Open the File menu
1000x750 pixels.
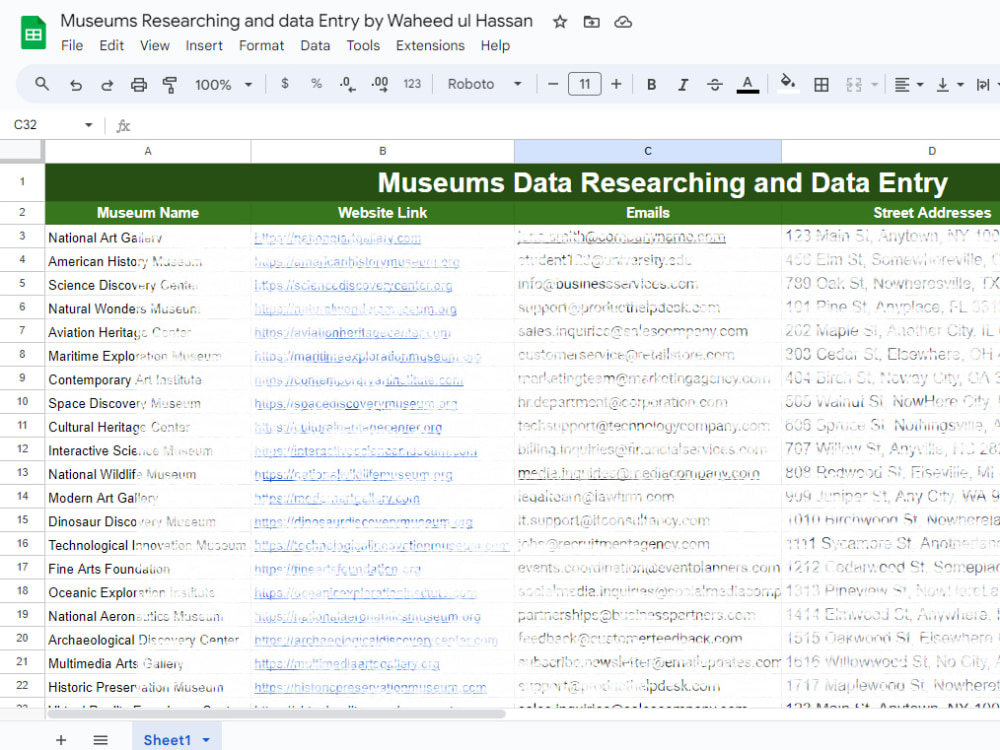tap(72, 45)
